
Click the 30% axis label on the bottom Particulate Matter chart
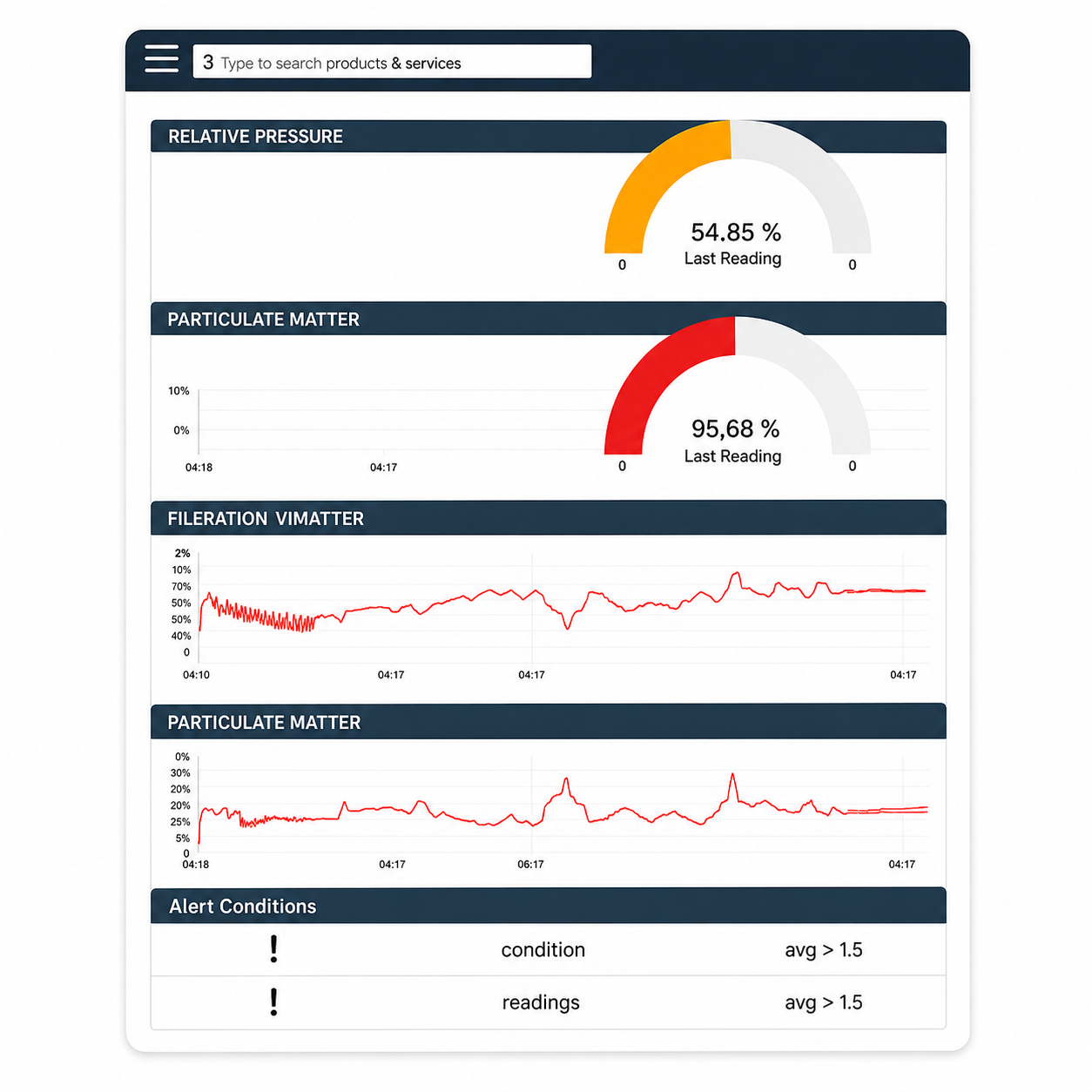point(180,773)
